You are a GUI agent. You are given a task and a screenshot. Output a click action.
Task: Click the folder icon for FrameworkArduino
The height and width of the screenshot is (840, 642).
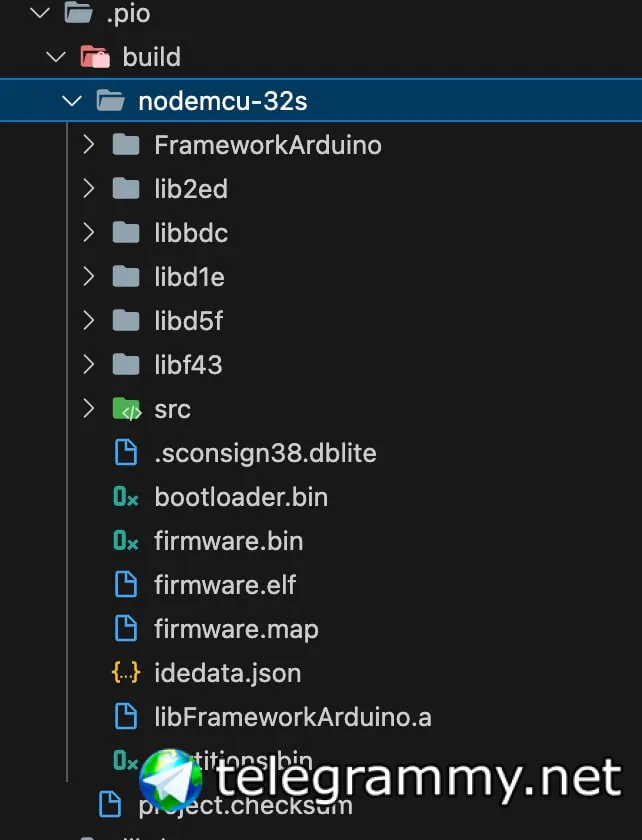(x=126, y=145)
